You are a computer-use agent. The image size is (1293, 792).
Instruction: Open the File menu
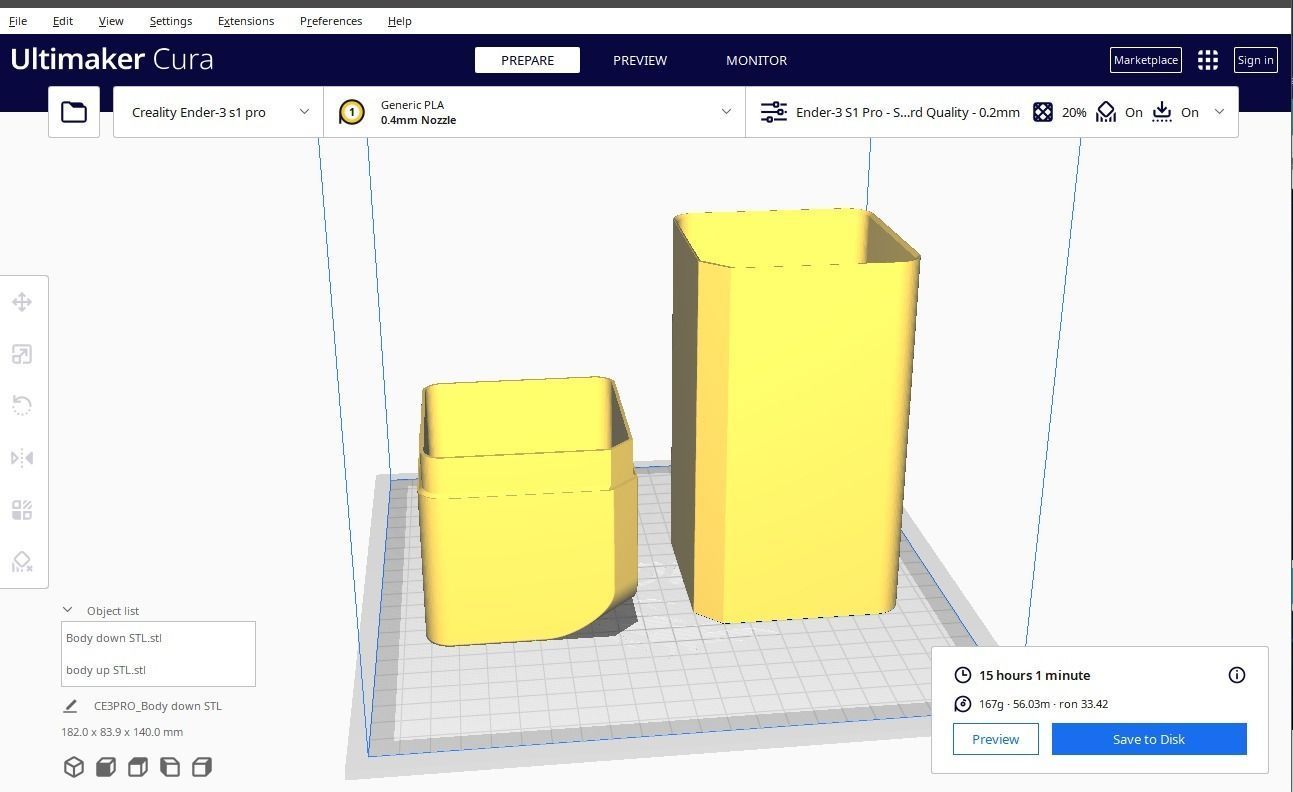click(18, 21)
